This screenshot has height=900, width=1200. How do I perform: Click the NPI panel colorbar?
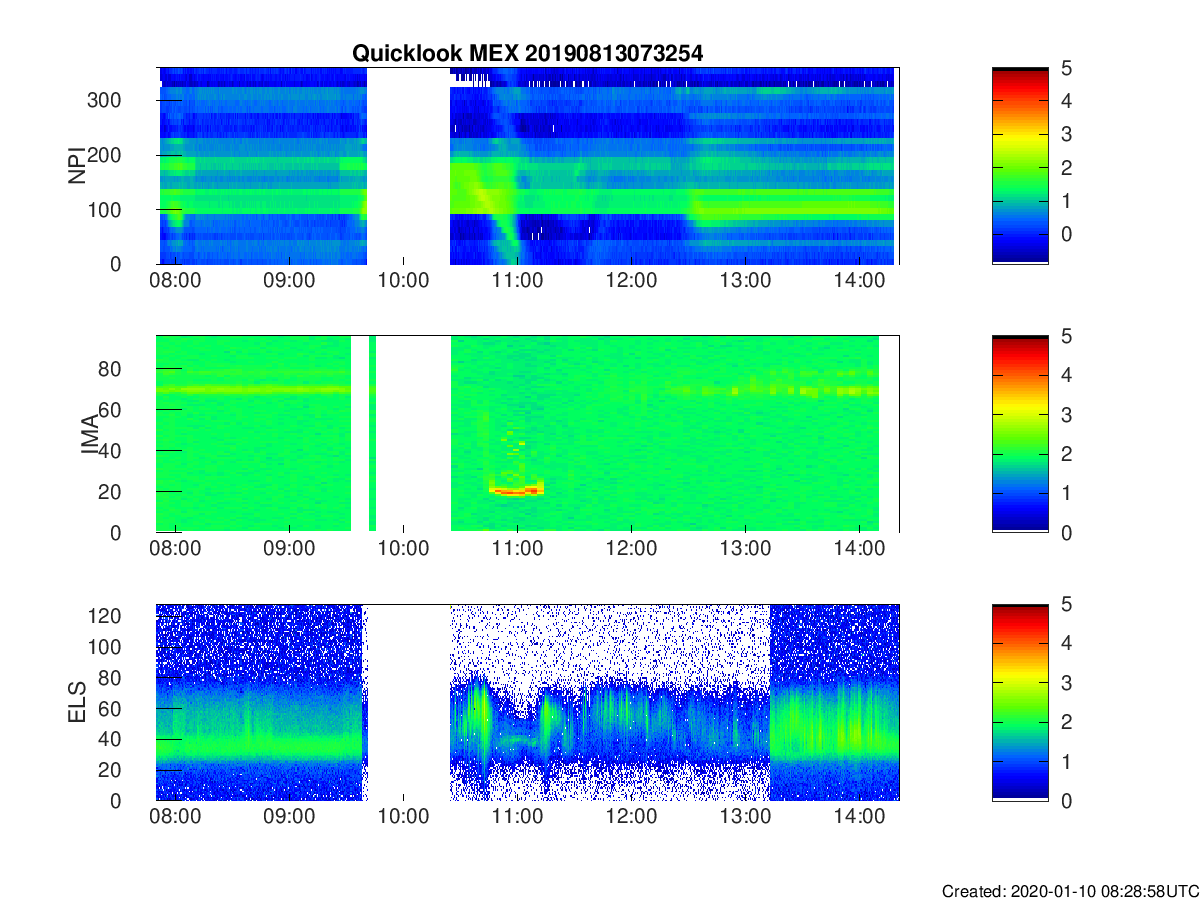tap(1020, 166)
